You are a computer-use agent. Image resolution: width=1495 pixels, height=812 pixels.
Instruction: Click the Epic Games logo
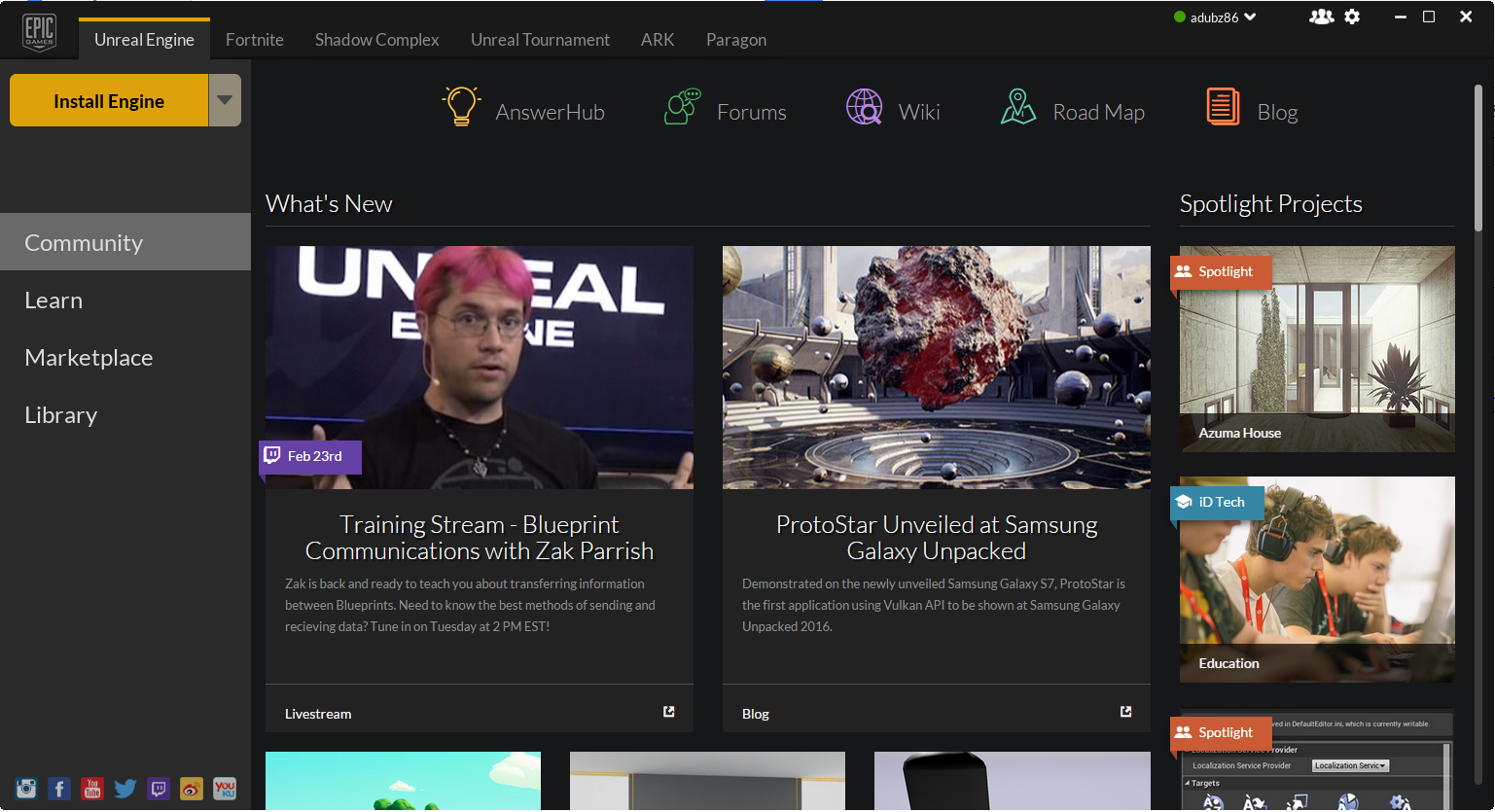[x=39, y=33]
